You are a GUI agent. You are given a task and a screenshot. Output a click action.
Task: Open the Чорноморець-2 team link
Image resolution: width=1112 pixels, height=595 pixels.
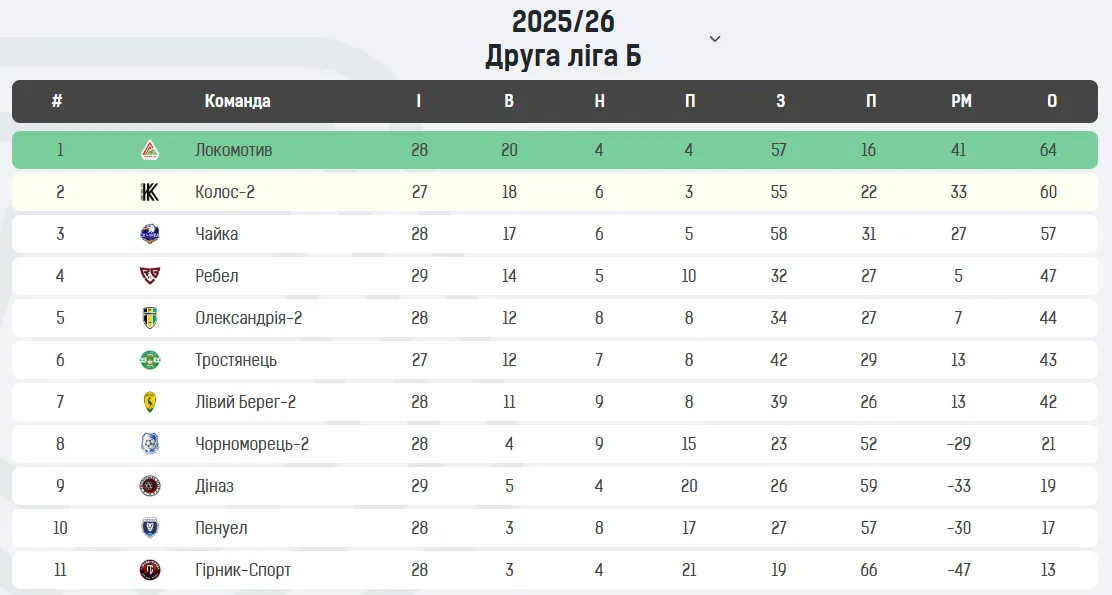252,444
